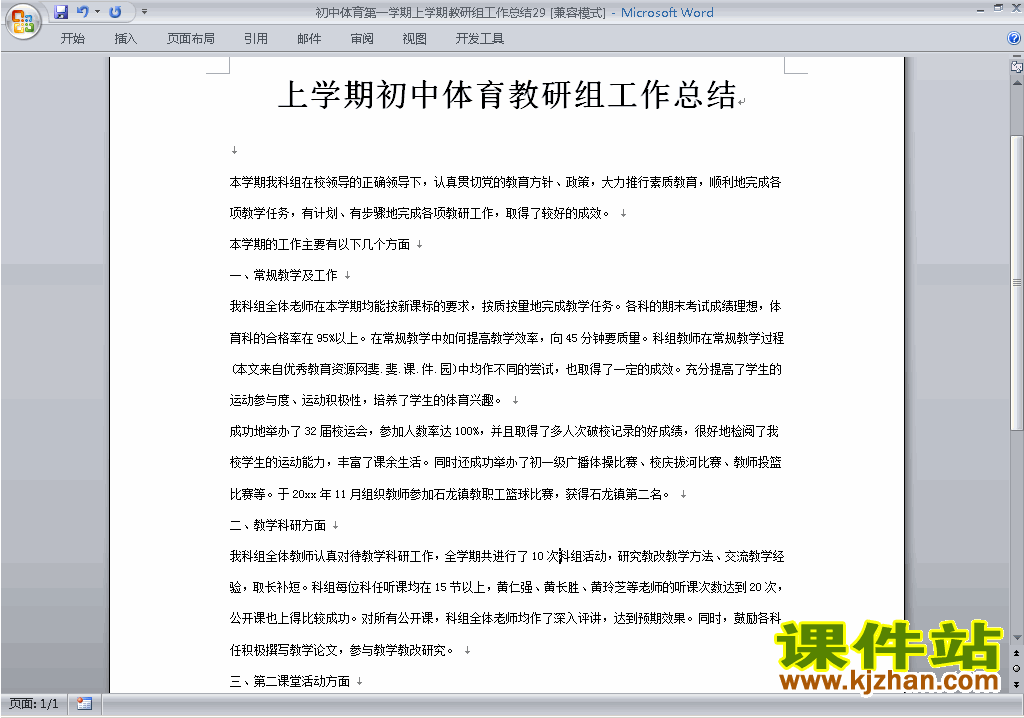Click the Next Page double-arrow button
The height and width of the screenshot is (718, 1024).
tap(1016, 684)
